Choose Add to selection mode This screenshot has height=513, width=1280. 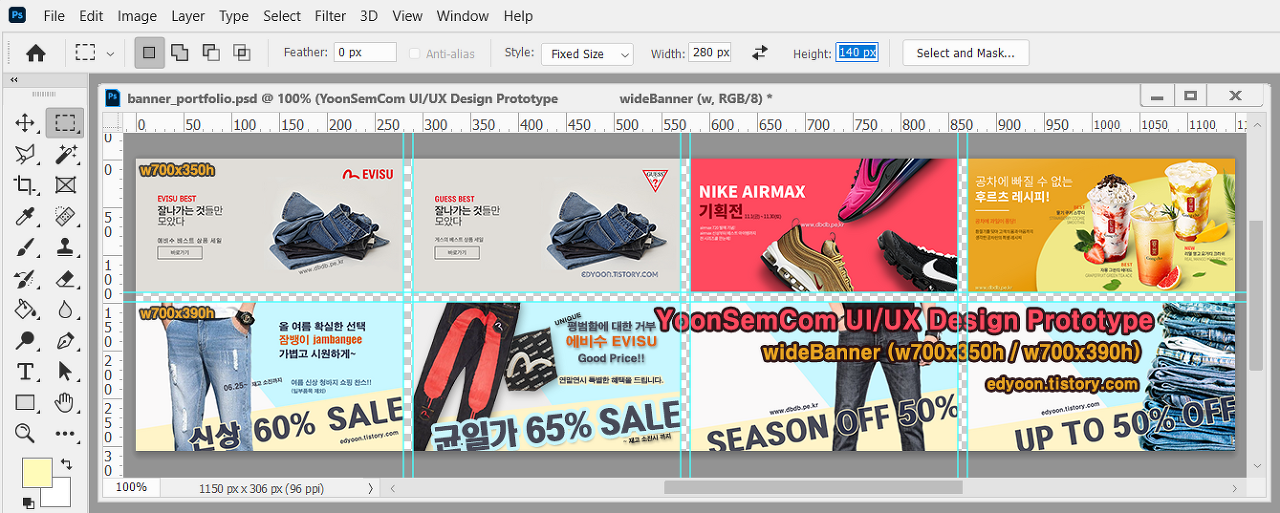tap(179, 53)
